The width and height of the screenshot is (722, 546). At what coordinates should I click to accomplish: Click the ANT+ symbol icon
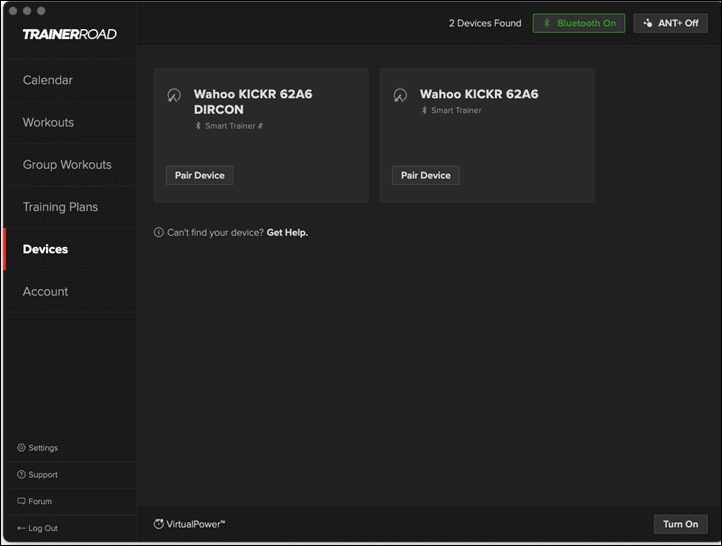point(648,23)
